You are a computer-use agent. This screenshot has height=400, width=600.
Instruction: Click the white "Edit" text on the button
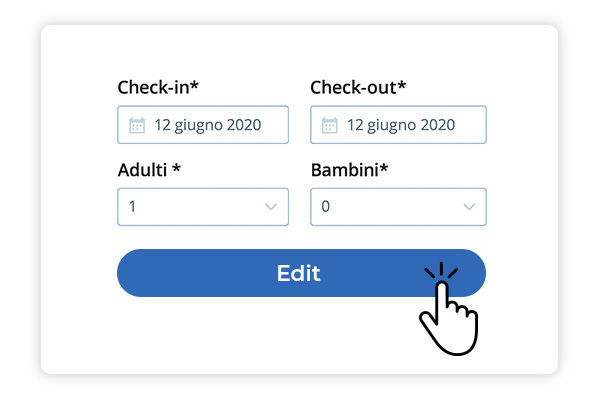tap(298, 273)
